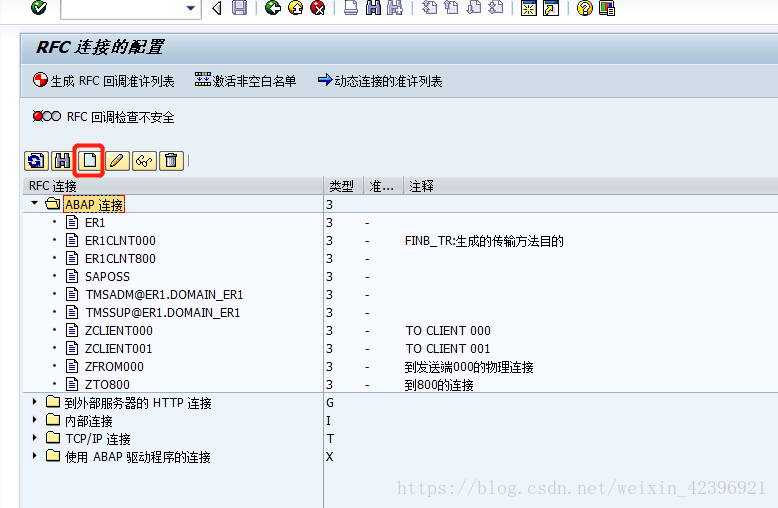Click the comment 到发送端000的物理连接
The width and height of the screenshot is (778, 508).
[x=469, y=367]
